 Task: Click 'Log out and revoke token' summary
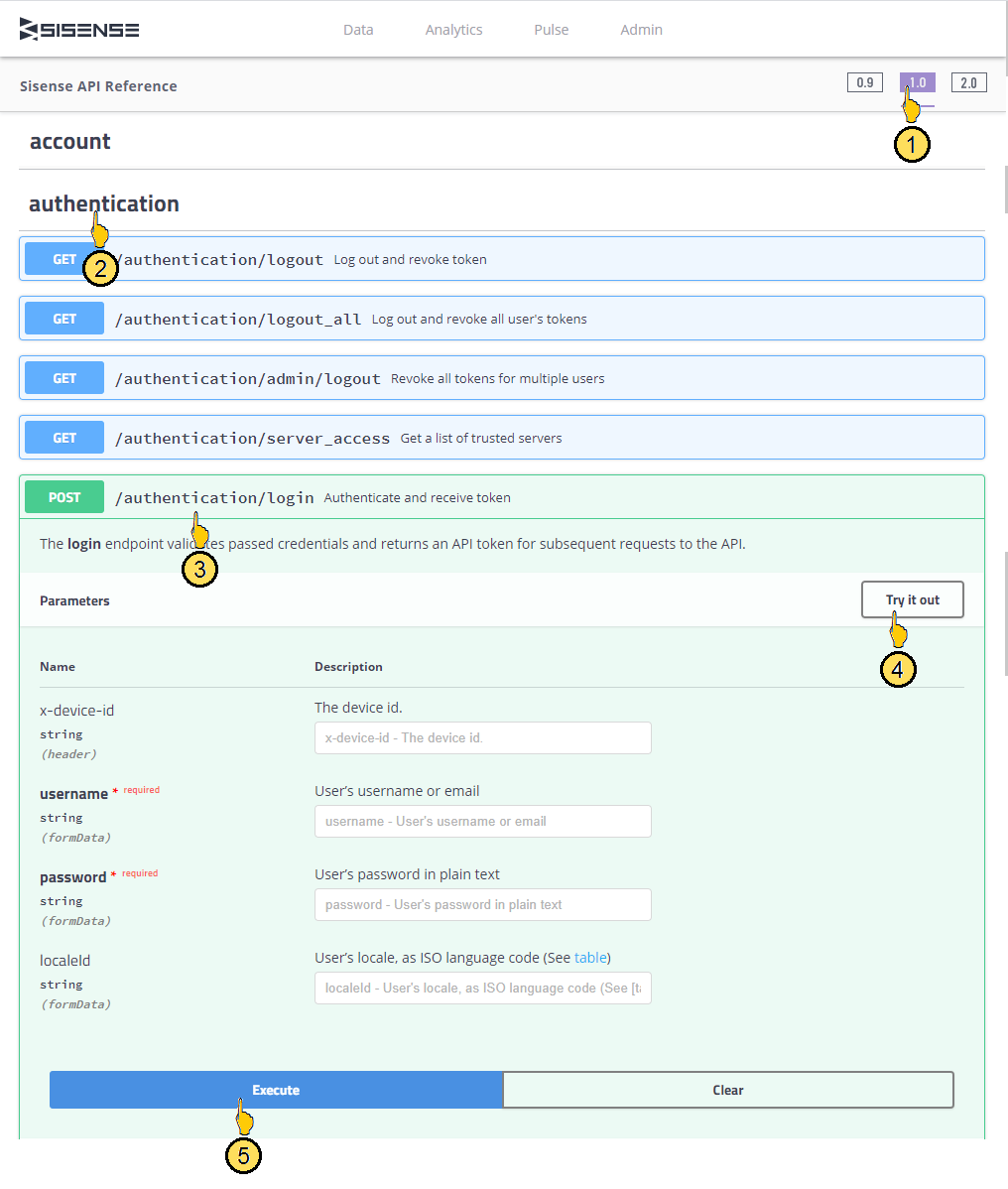click(410, 259)
